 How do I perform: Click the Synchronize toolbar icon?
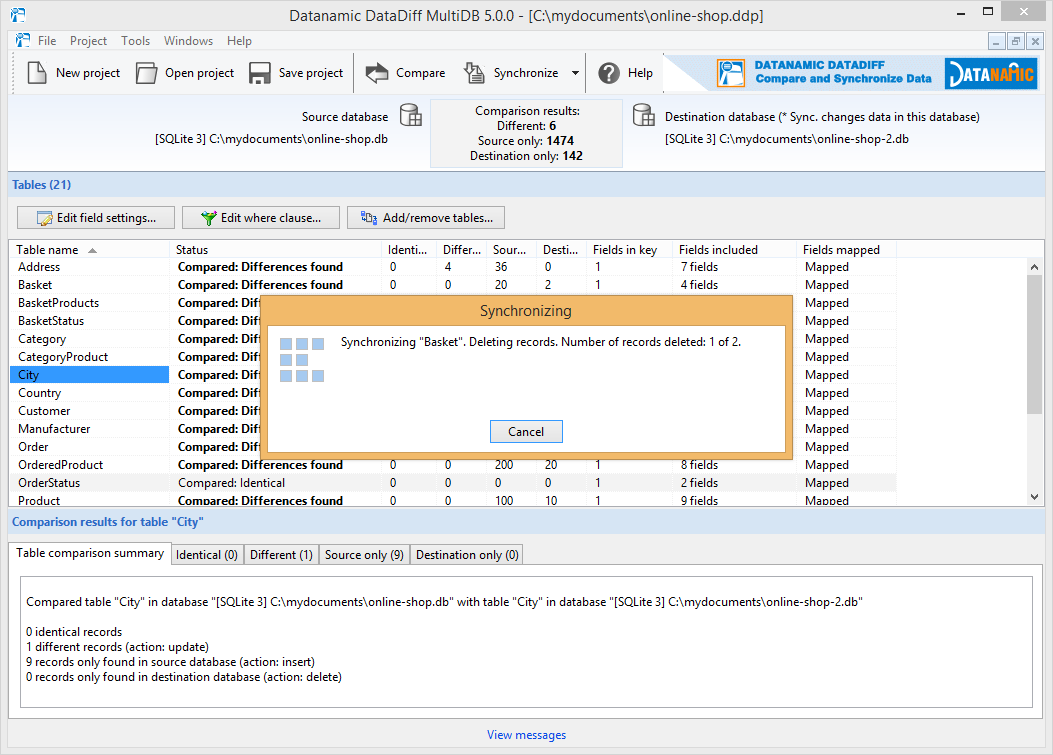pos(474,73)
